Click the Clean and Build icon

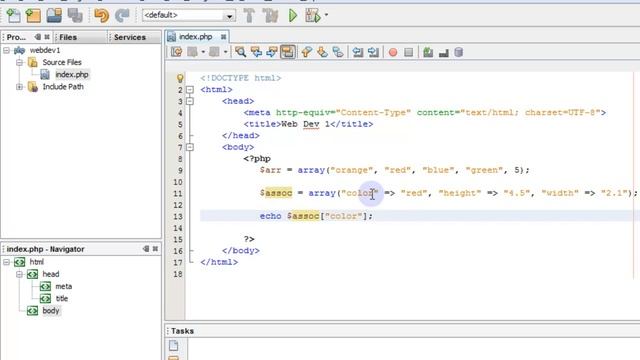[270, 16]
